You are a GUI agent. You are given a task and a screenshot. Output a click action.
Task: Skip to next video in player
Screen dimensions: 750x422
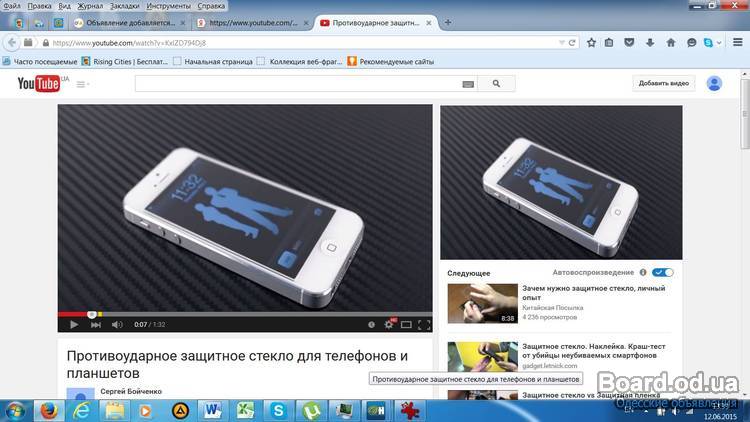tap(96, 324)
